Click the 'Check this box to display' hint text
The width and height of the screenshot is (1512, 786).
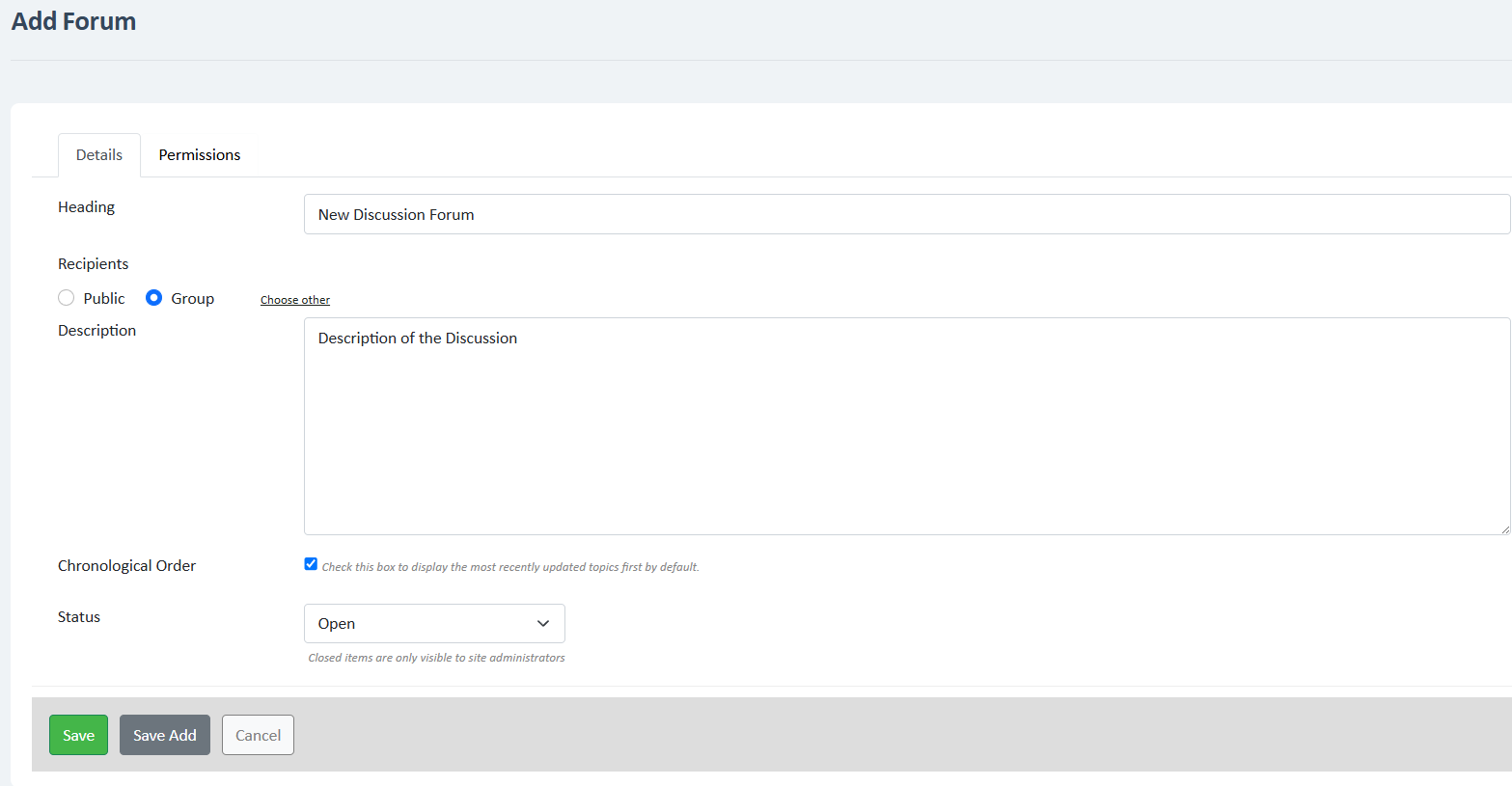click(510, 567)
